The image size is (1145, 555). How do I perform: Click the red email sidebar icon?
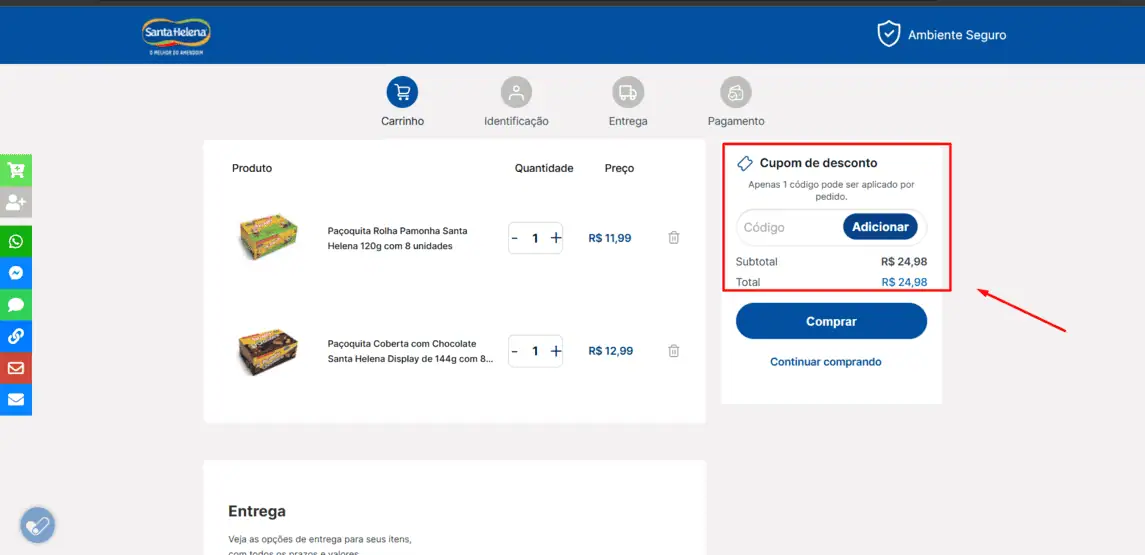15,367
